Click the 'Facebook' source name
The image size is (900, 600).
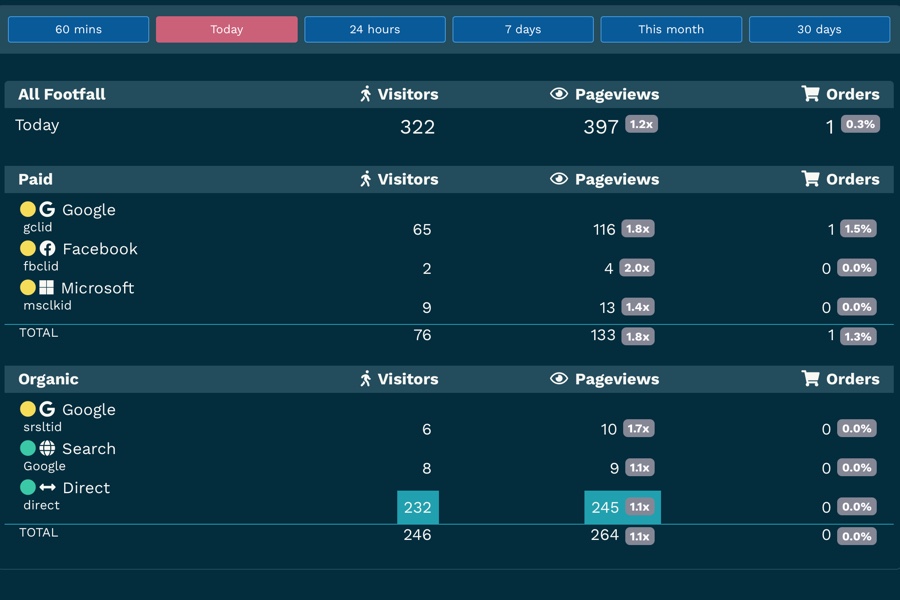tap(100, 249)
